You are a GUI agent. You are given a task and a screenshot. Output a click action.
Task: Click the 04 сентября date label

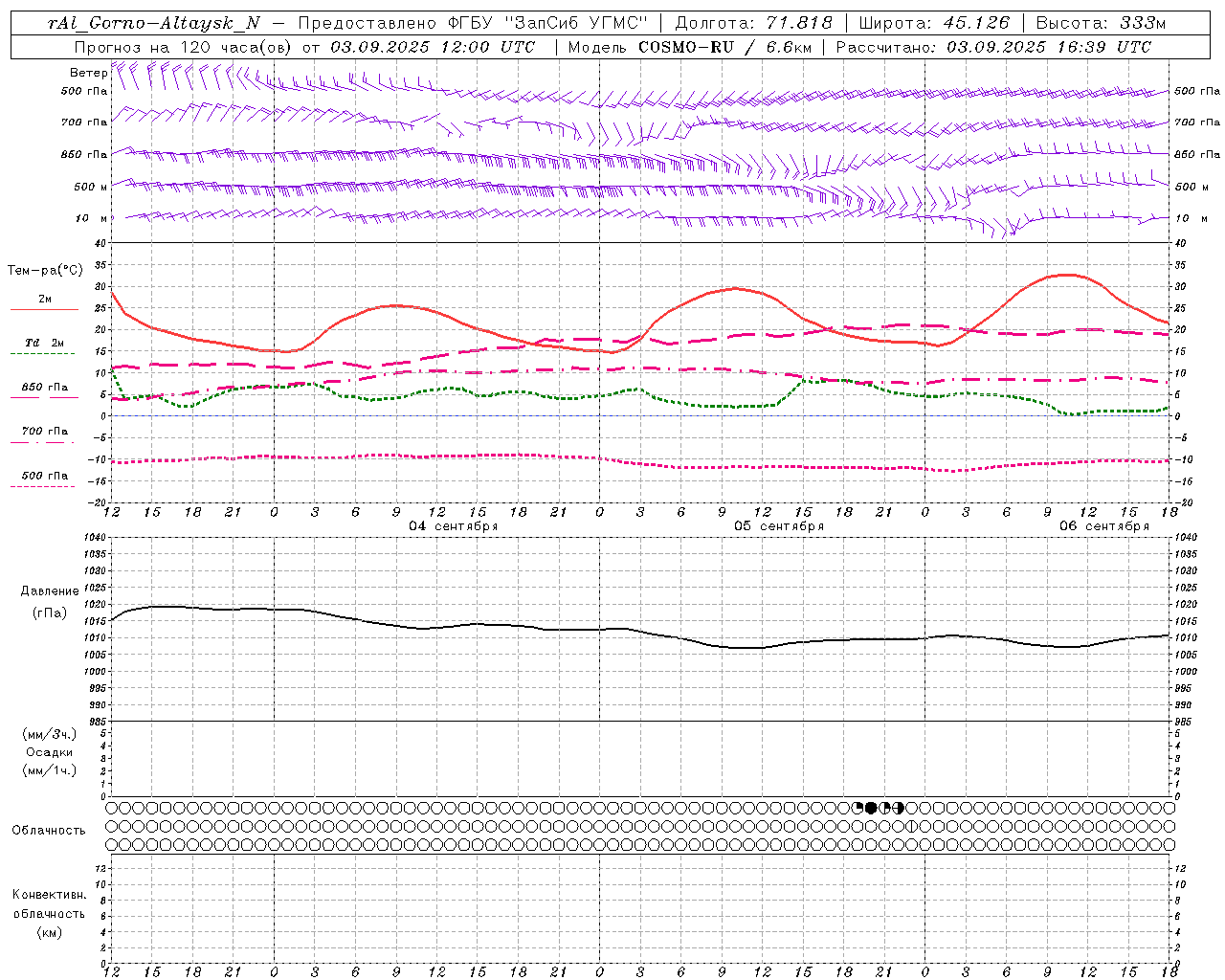coord(454,526)
